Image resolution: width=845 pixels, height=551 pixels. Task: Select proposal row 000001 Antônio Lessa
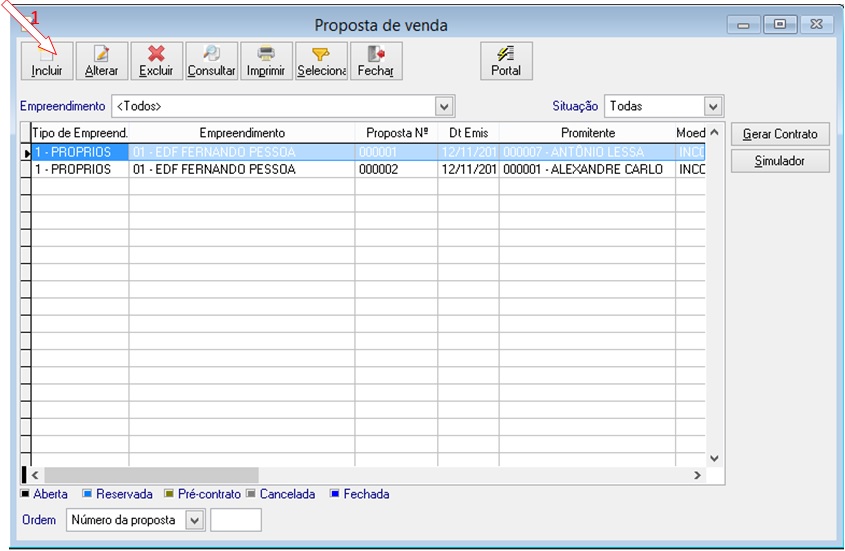click(368, 152)
